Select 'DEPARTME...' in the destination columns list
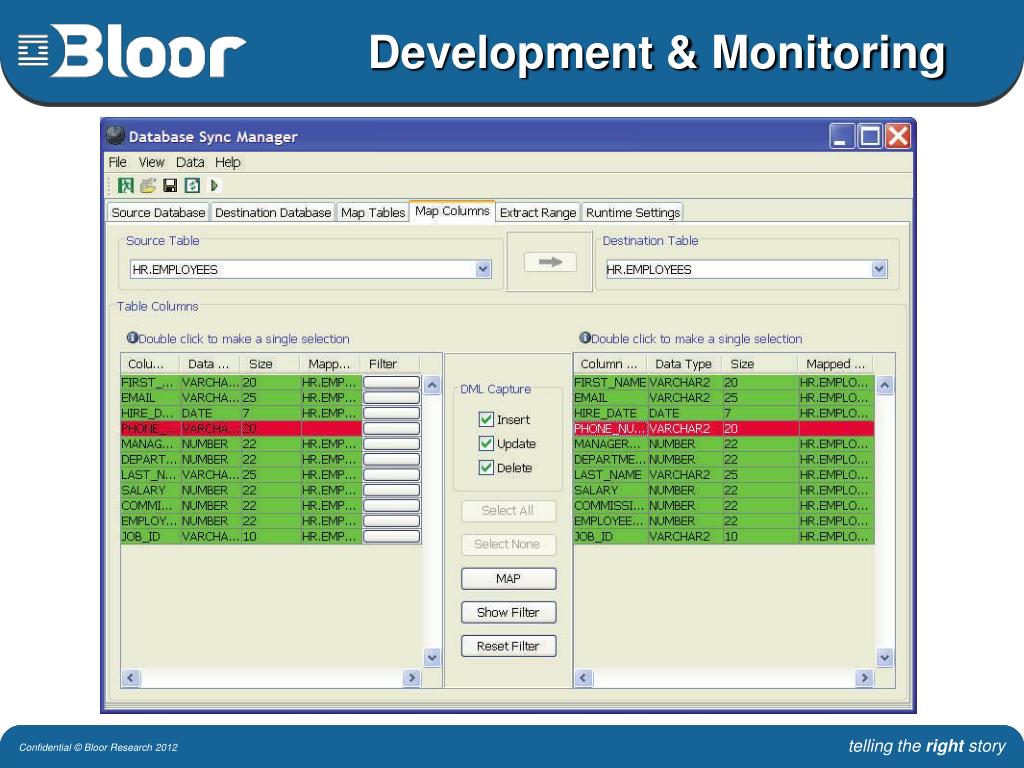This screenshot has height=768, width=1024. tap(610, 459)
